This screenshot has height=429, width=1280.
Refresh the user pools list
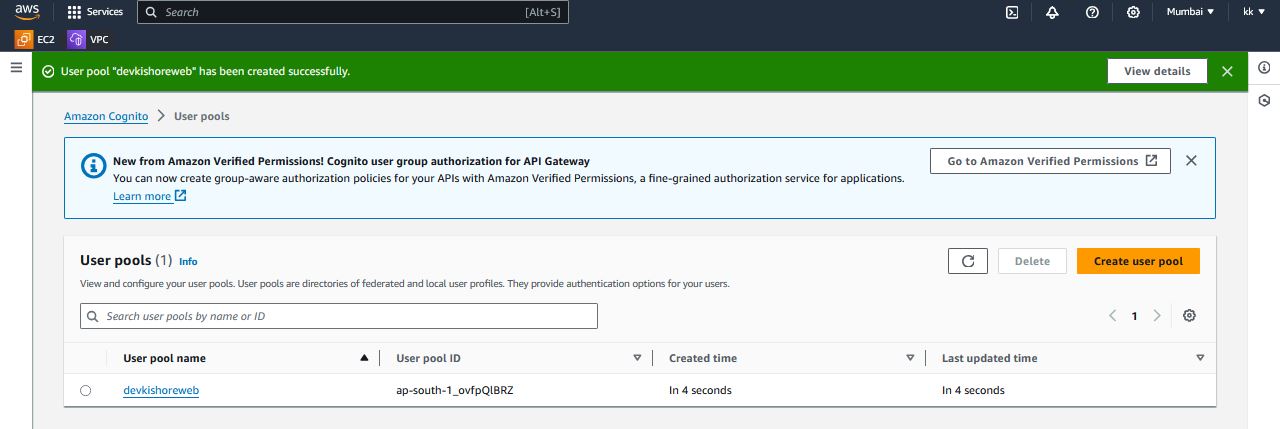[968, 261]
